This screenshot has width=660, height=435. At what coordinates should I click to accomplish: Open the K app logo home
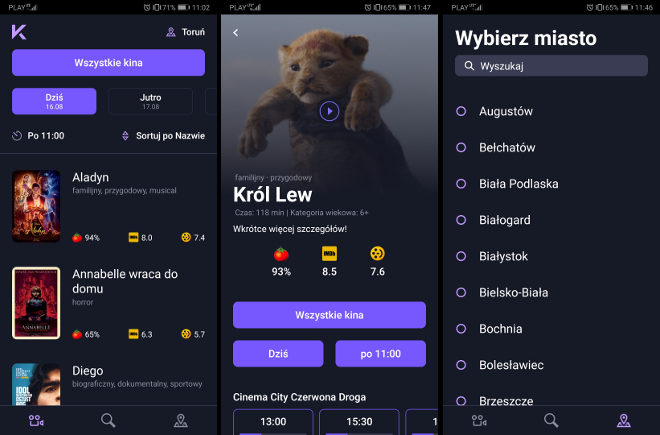click(19, 32)
